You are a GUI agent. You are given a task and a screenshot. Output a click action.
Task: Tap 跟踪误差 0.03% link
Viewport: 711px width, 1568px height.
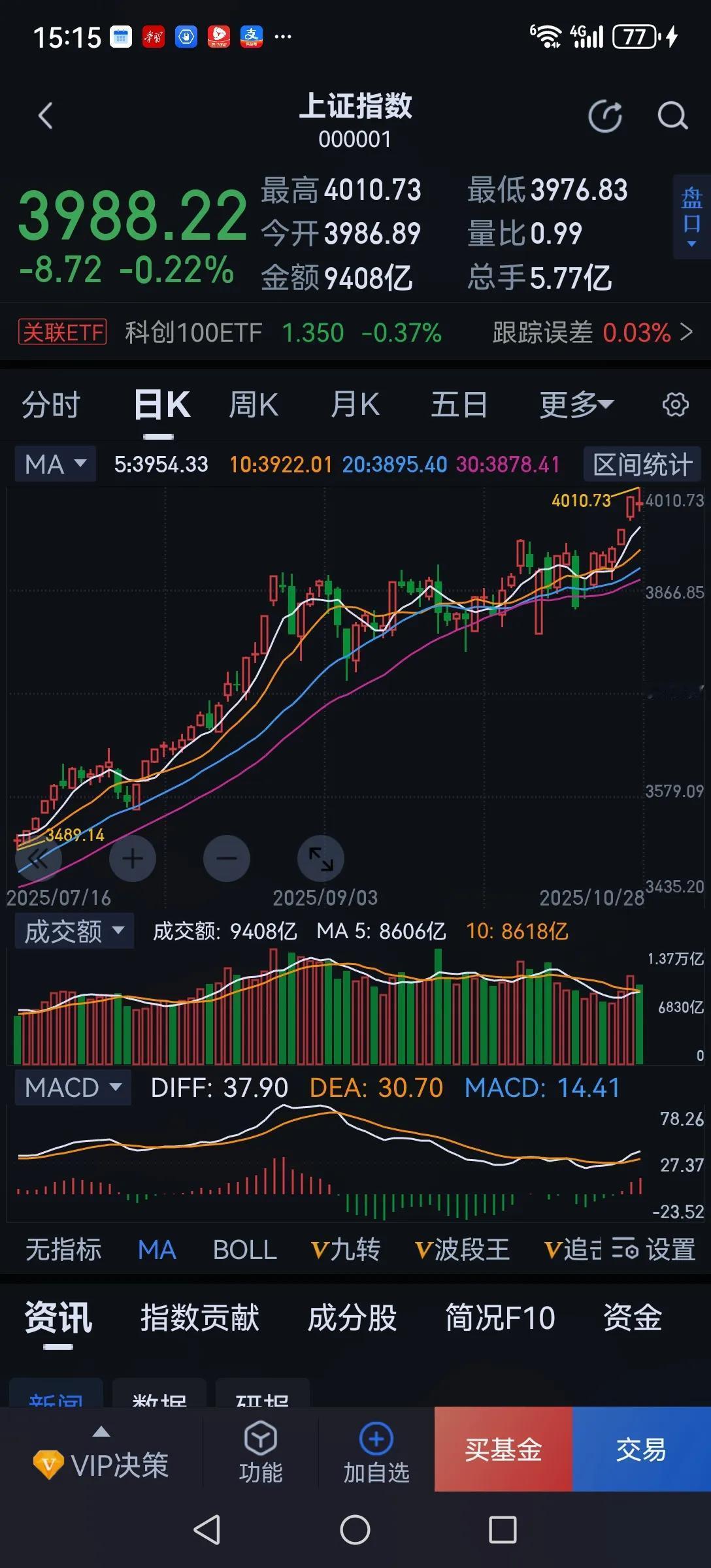pos(582,332)
